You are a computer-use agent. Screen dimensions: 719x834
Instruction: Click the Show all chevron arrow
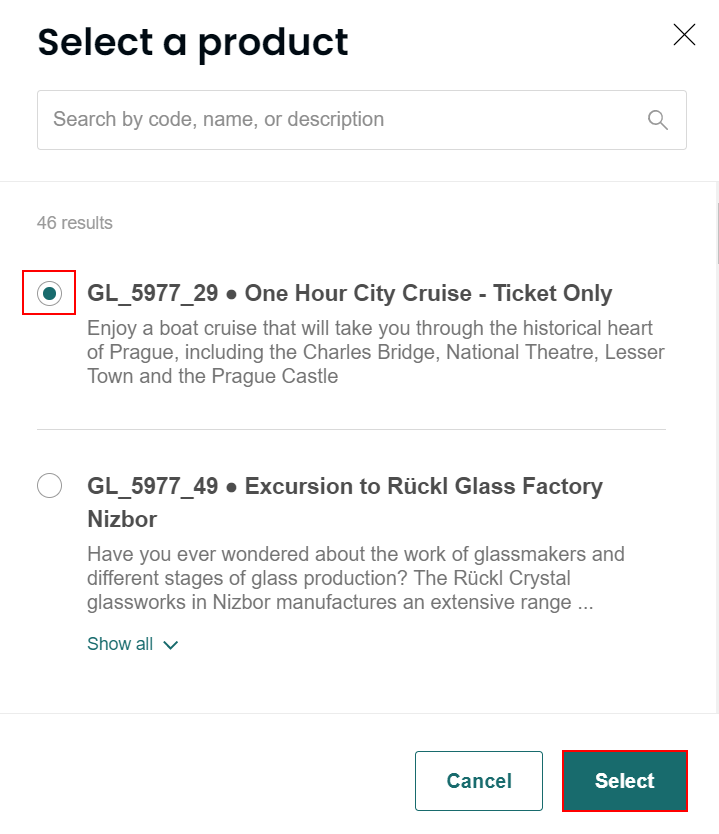(170, 645)
